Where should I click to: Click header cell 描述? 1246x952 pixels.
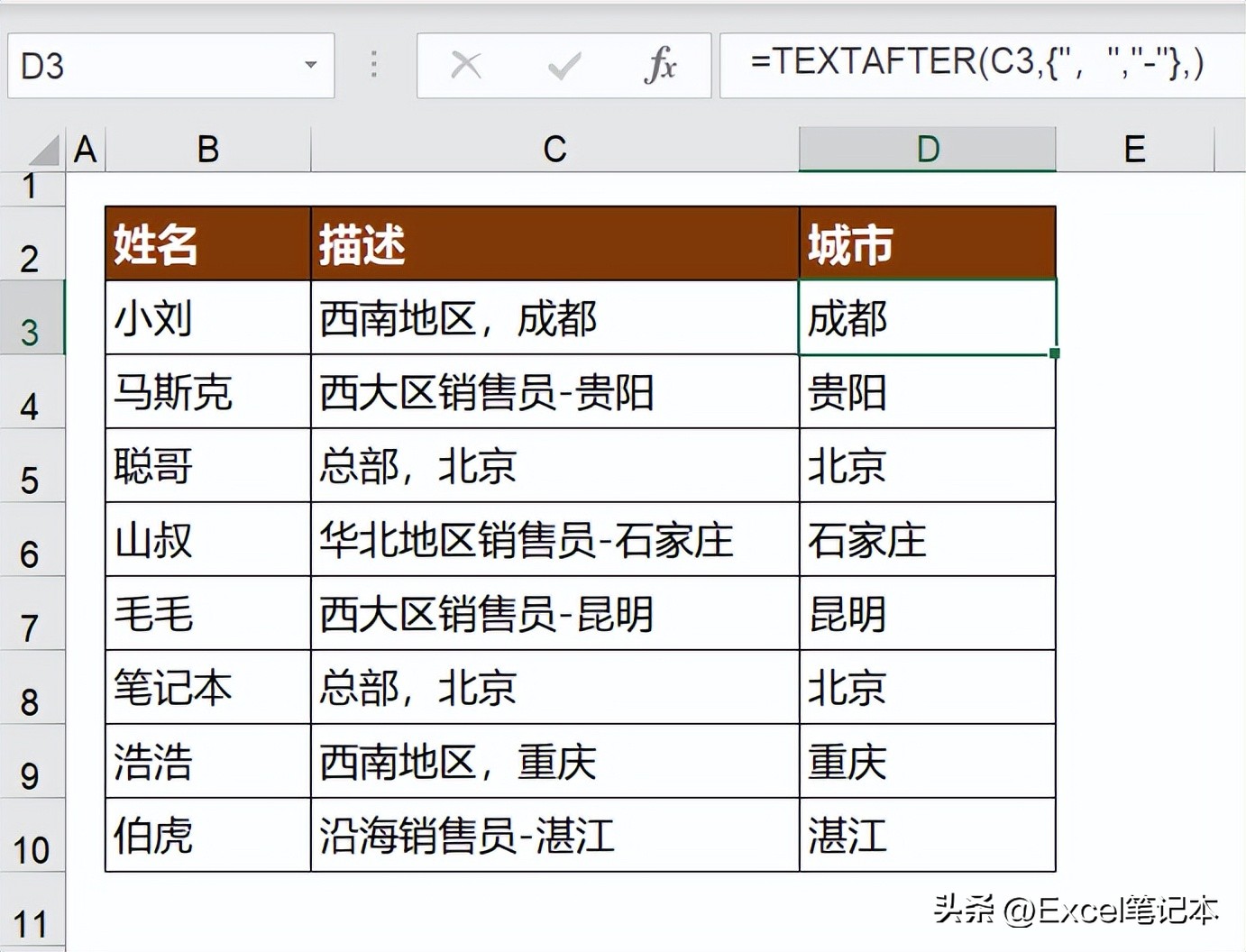point(554,243)
